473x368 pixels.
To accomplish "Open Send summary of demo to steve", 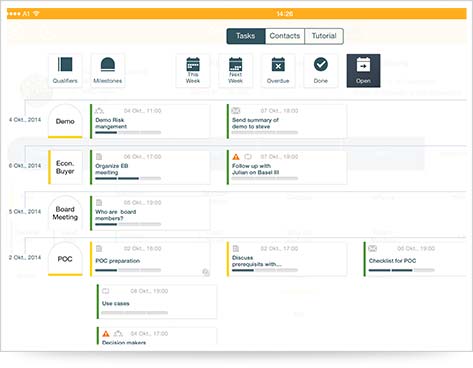I will tap(287, 121).
